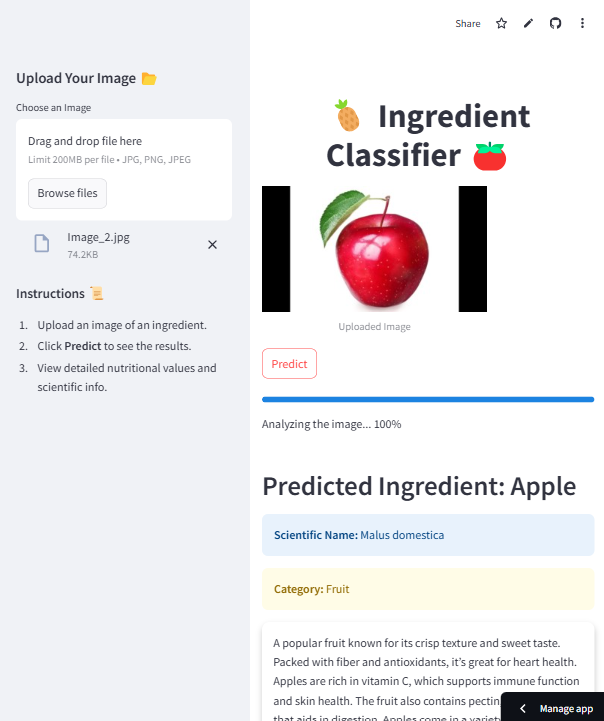Click the Scientific Name info box
Viewport: 604px width, 721px height.
[427, 535]
